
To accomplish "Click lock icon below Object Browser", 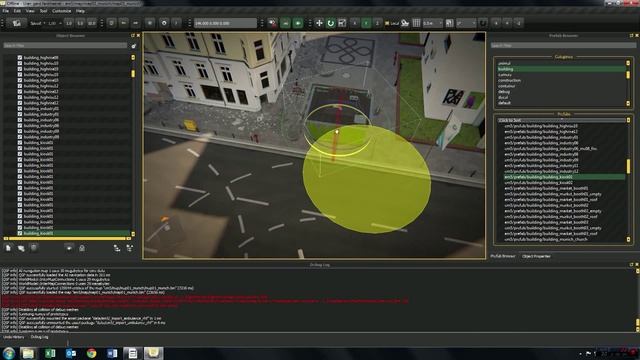I will (82, 248).
